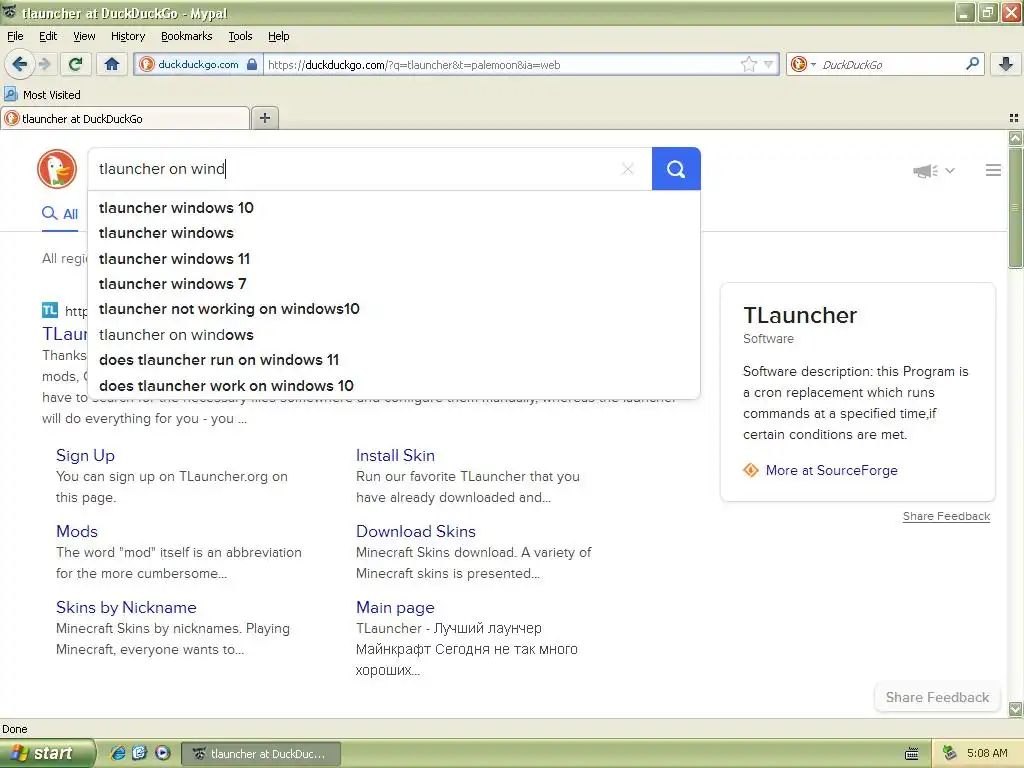This screenshot has width=1024, height=768.
Task: Reload the current page
Action: [75, 64]
